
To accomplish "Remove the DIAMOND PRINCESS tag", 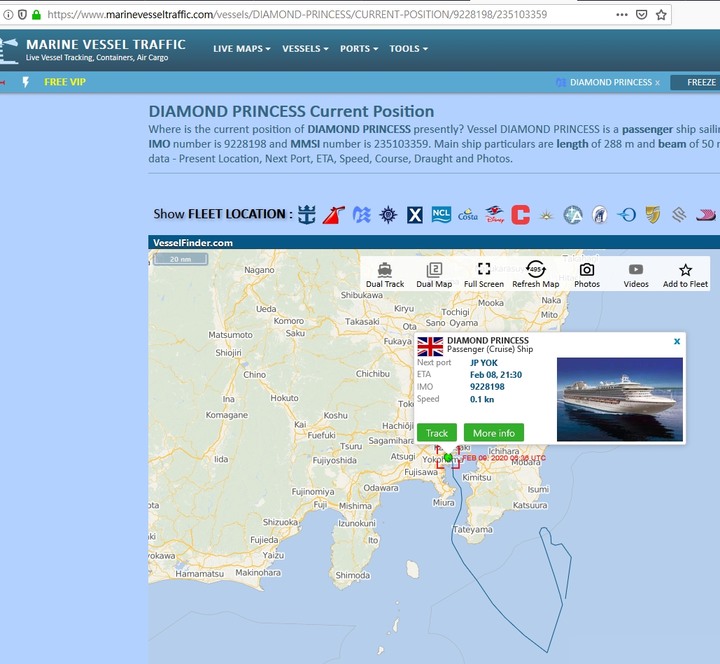I will tap(658, 83).
